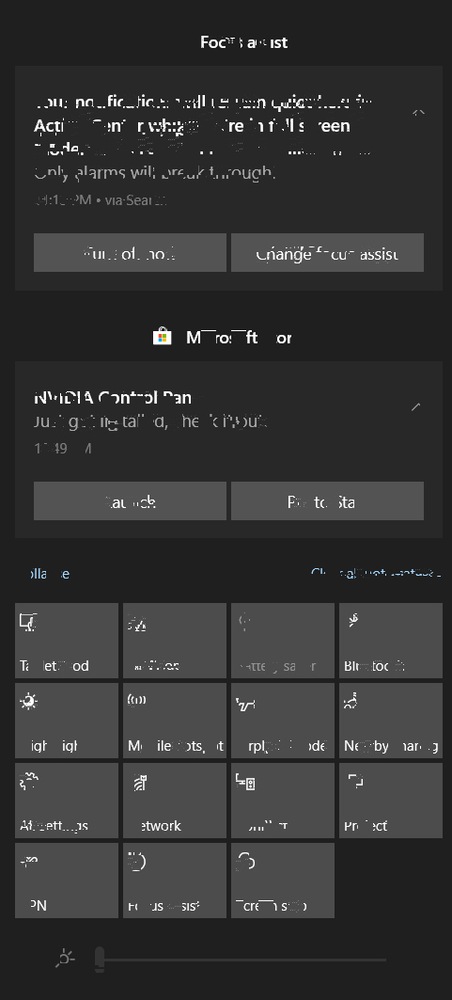Enable the Bluetooth quick action
This screenshot has width=452, height=1000.
tap(390, 640)
